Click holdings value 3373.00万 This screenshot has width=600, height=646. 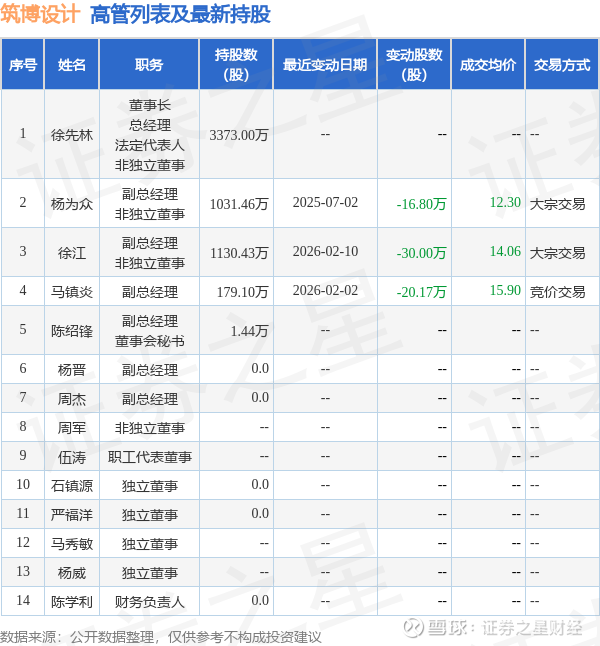tap(239, 135)
